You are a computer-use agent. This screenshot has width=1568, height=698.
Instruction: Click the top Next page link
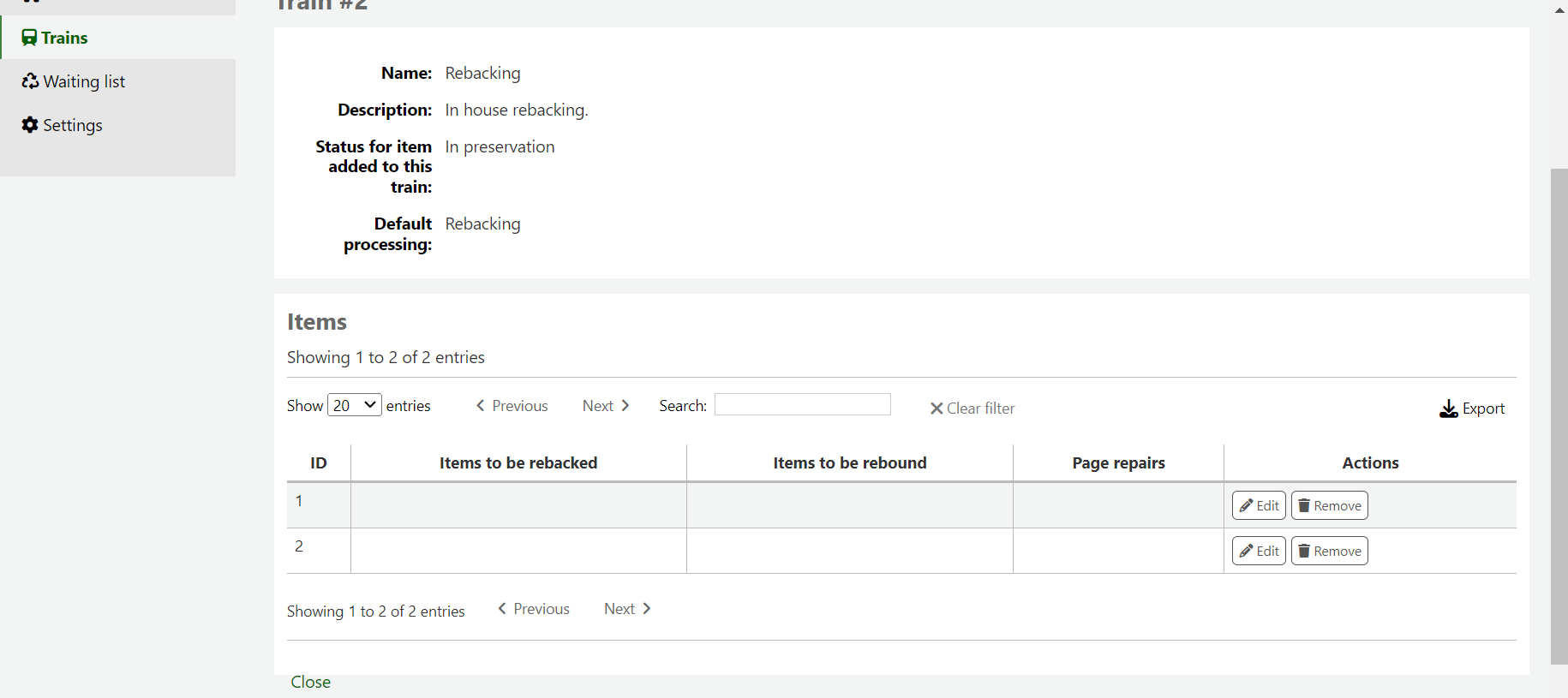point(606,406)
